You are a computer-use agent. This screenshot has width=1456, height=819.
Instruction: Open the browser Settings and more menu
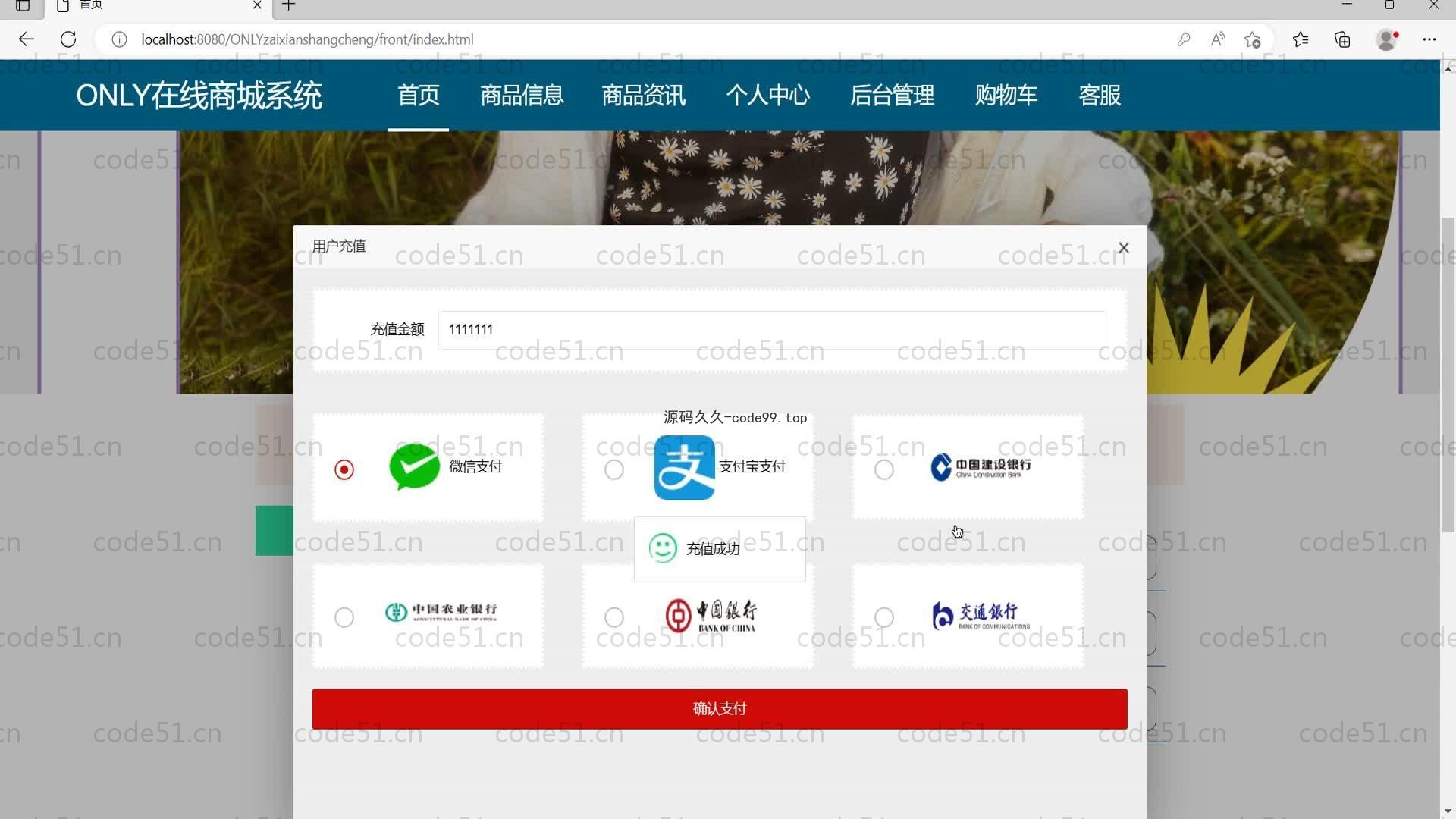tap(1429, 39)
